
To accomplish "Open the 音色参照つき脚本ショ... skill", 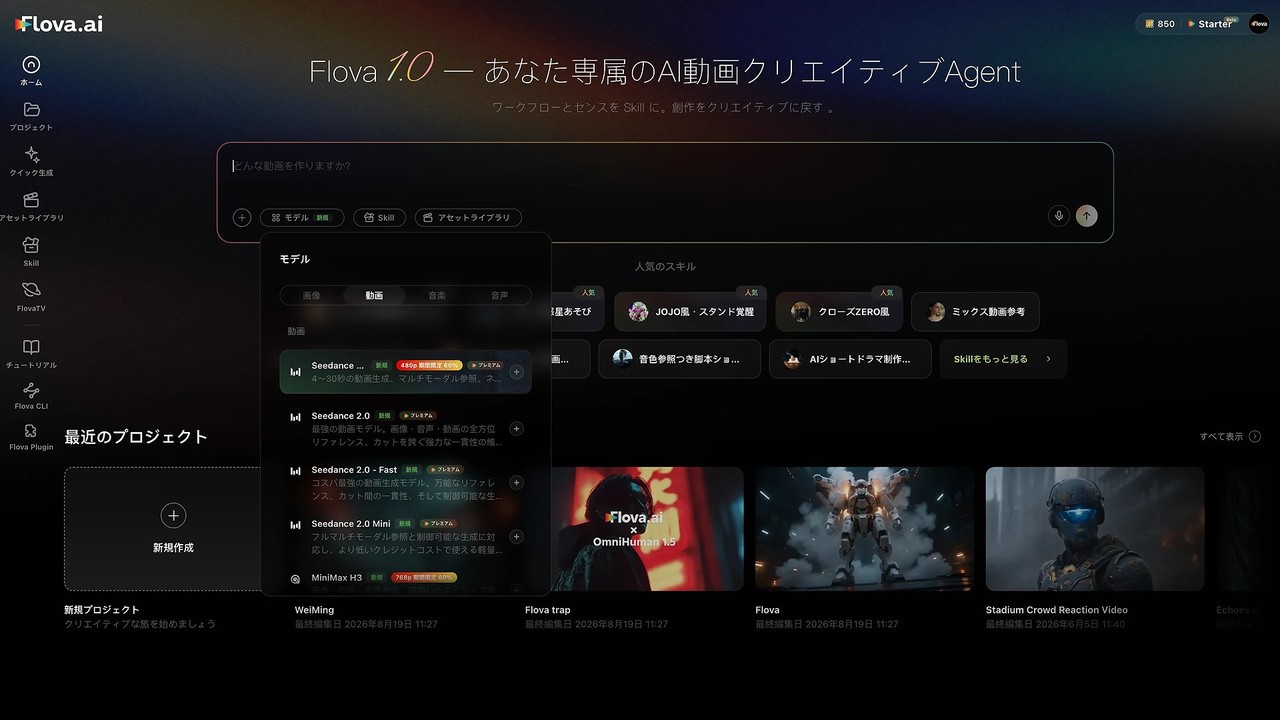I will tap(680, 359).
